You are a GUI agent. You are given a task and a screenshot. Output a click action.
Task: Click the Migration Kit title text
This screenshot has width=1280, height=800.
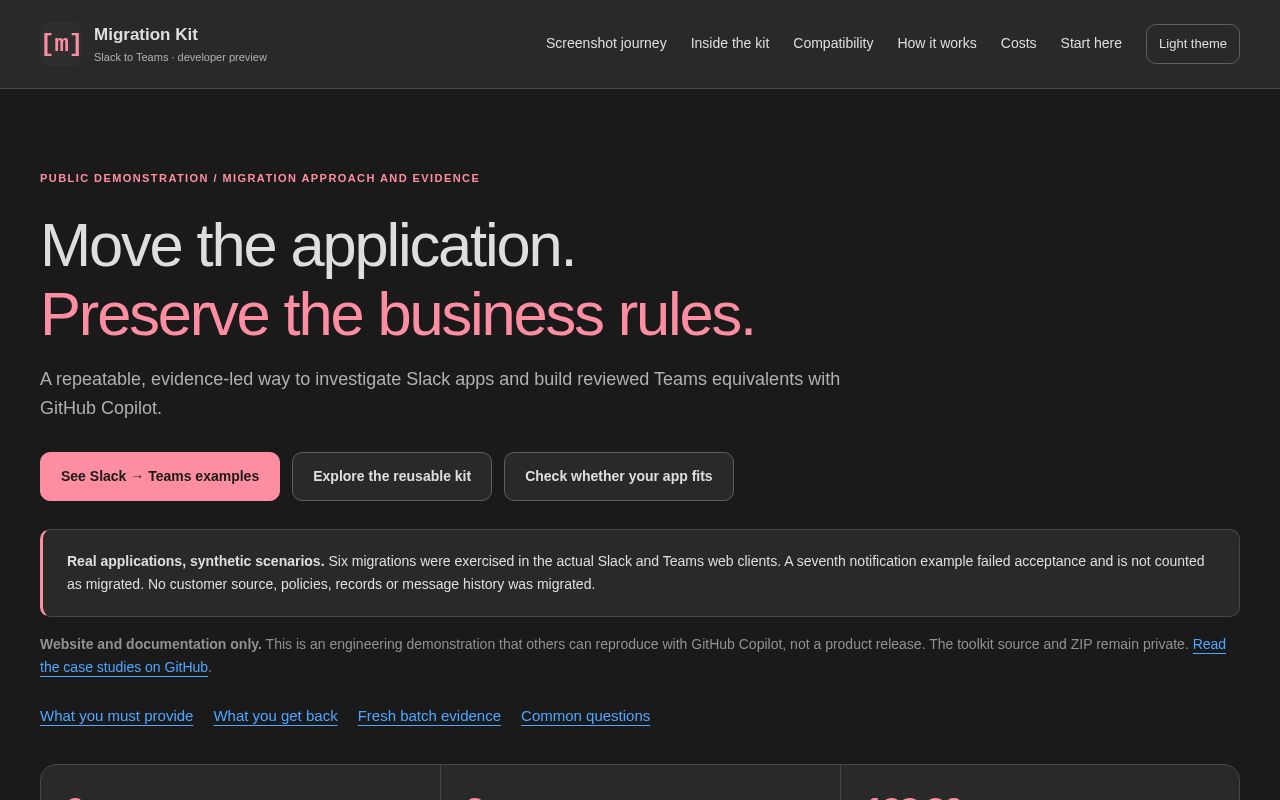146,35
